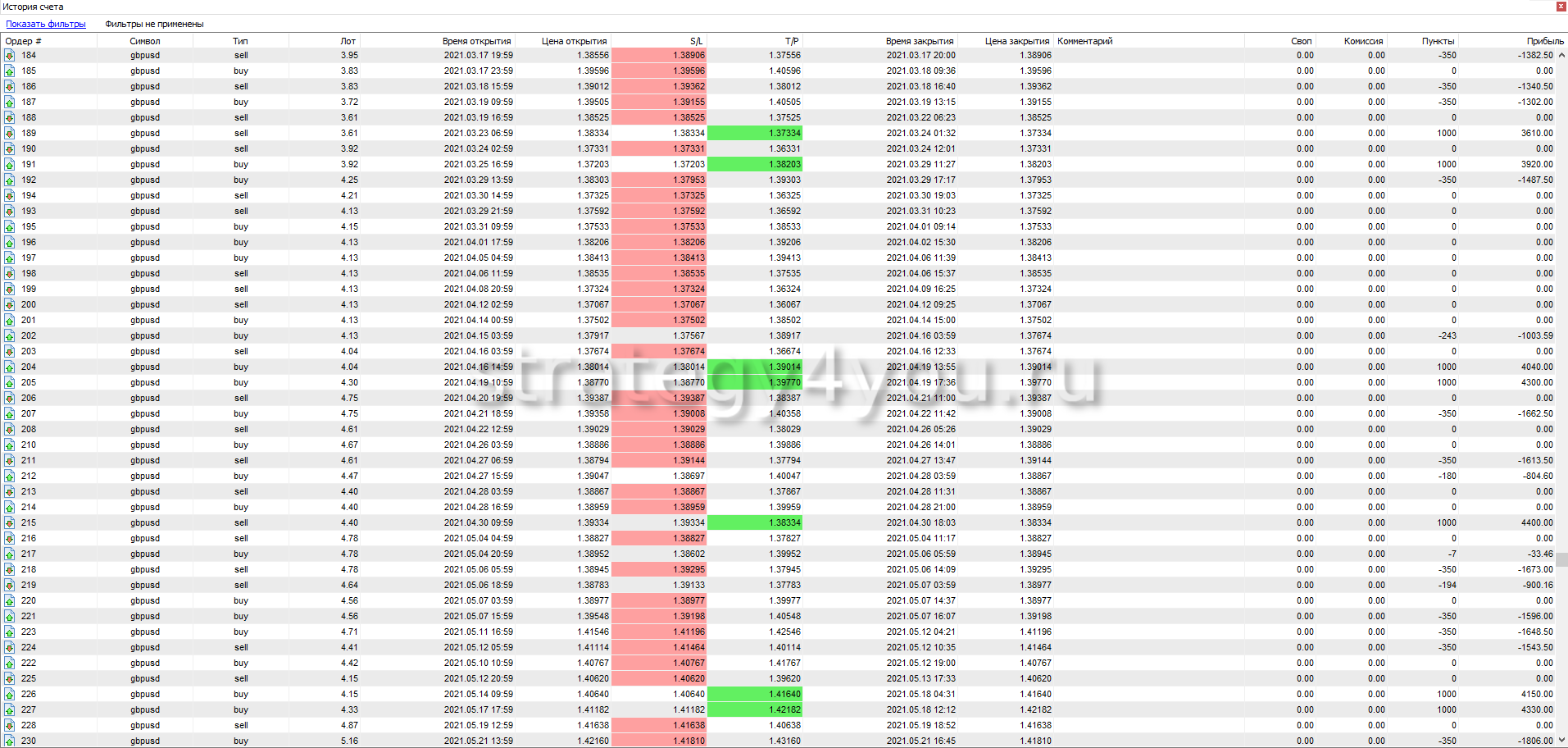Viewport: 1568px width, 748px height.
Task: Sort by the "Ордер #" column header
Action: (23, 41)
